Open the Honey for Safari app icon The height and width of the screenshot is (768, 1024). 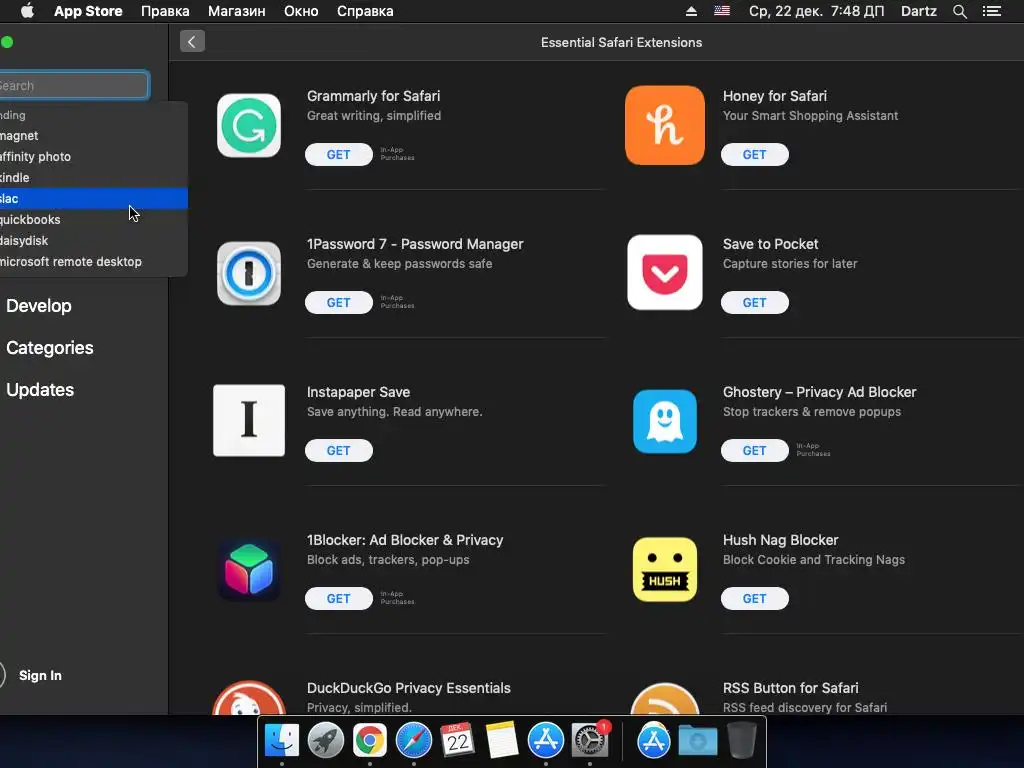(665, 125)
